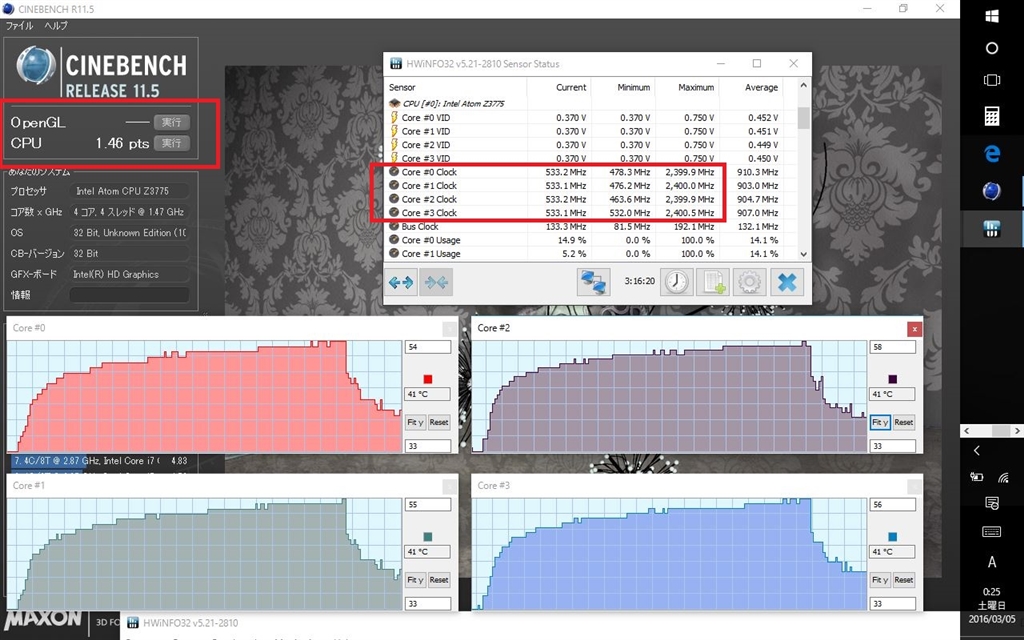1024x640 pixels.
Task: Click the Core #2 graph max value field 58
Action: [893, 347]
